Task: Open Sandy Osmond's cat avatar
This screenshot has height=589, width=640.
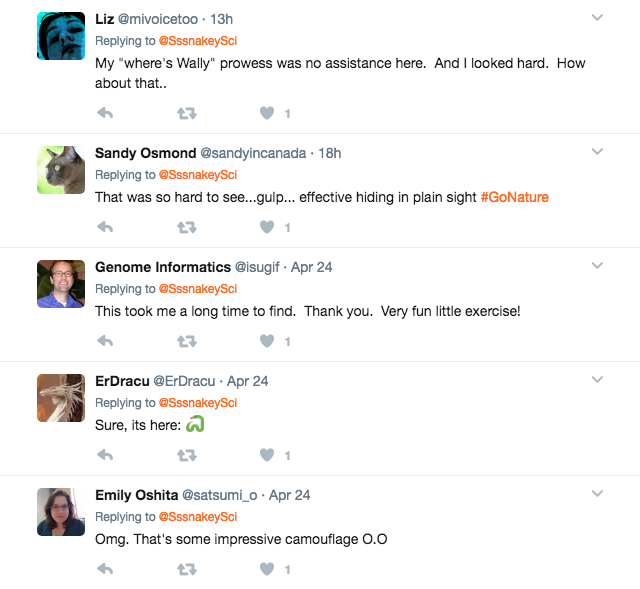Action: click(61, 169)
